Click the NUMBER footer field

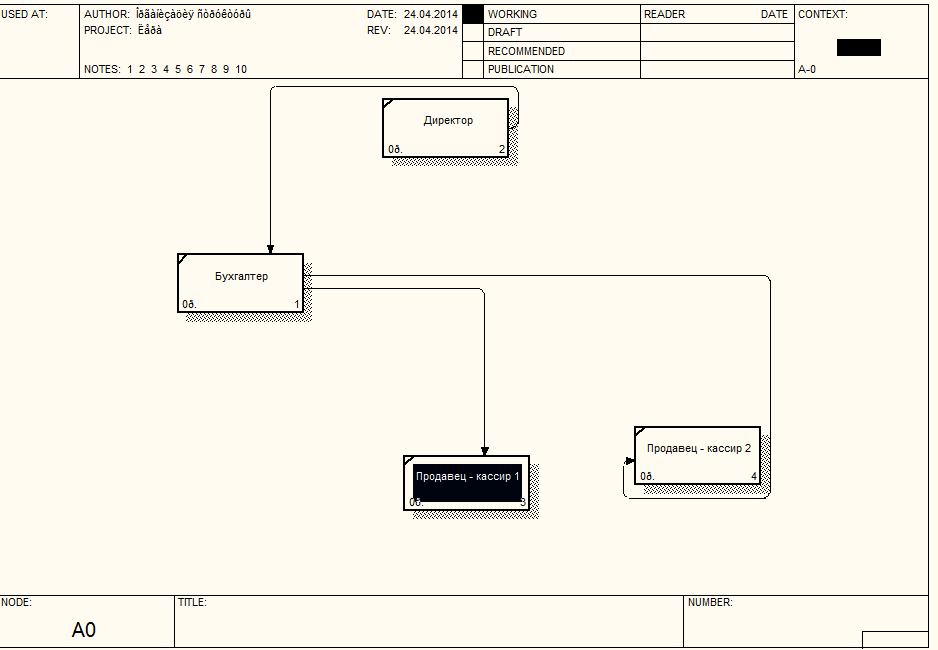click(x=806, y=621)
